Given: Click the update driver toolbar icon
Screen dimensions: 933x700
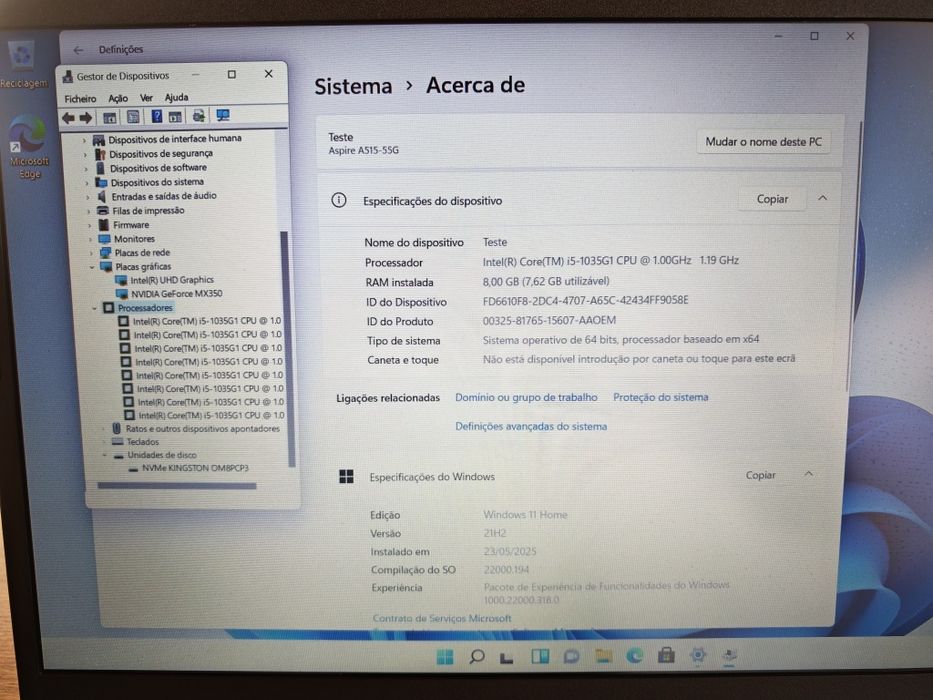Looking at the screenshot, I should [199, 115].
